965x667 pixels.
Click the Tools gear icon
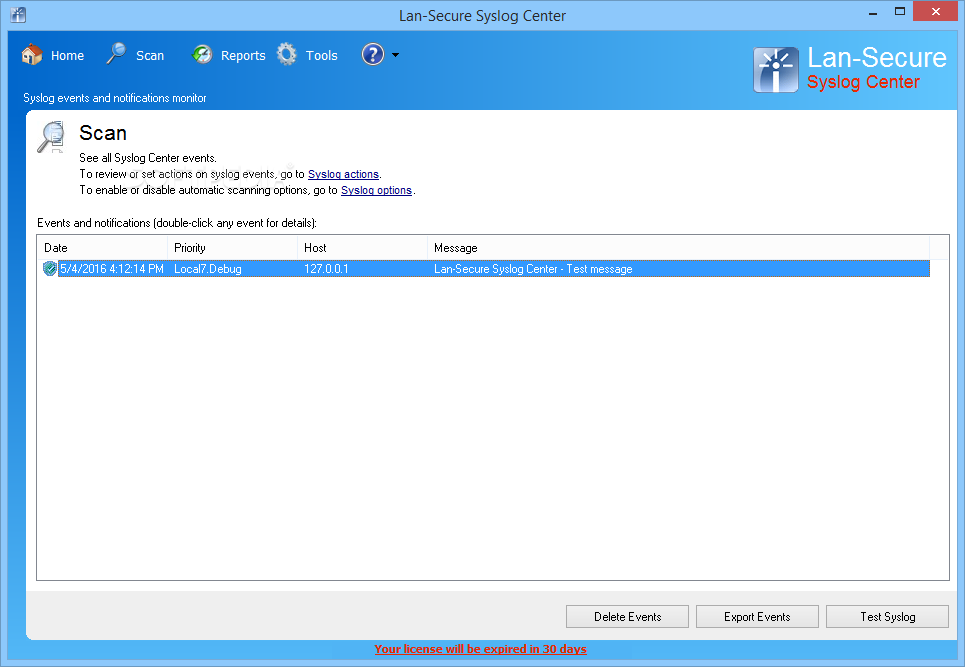coord(287,55)
